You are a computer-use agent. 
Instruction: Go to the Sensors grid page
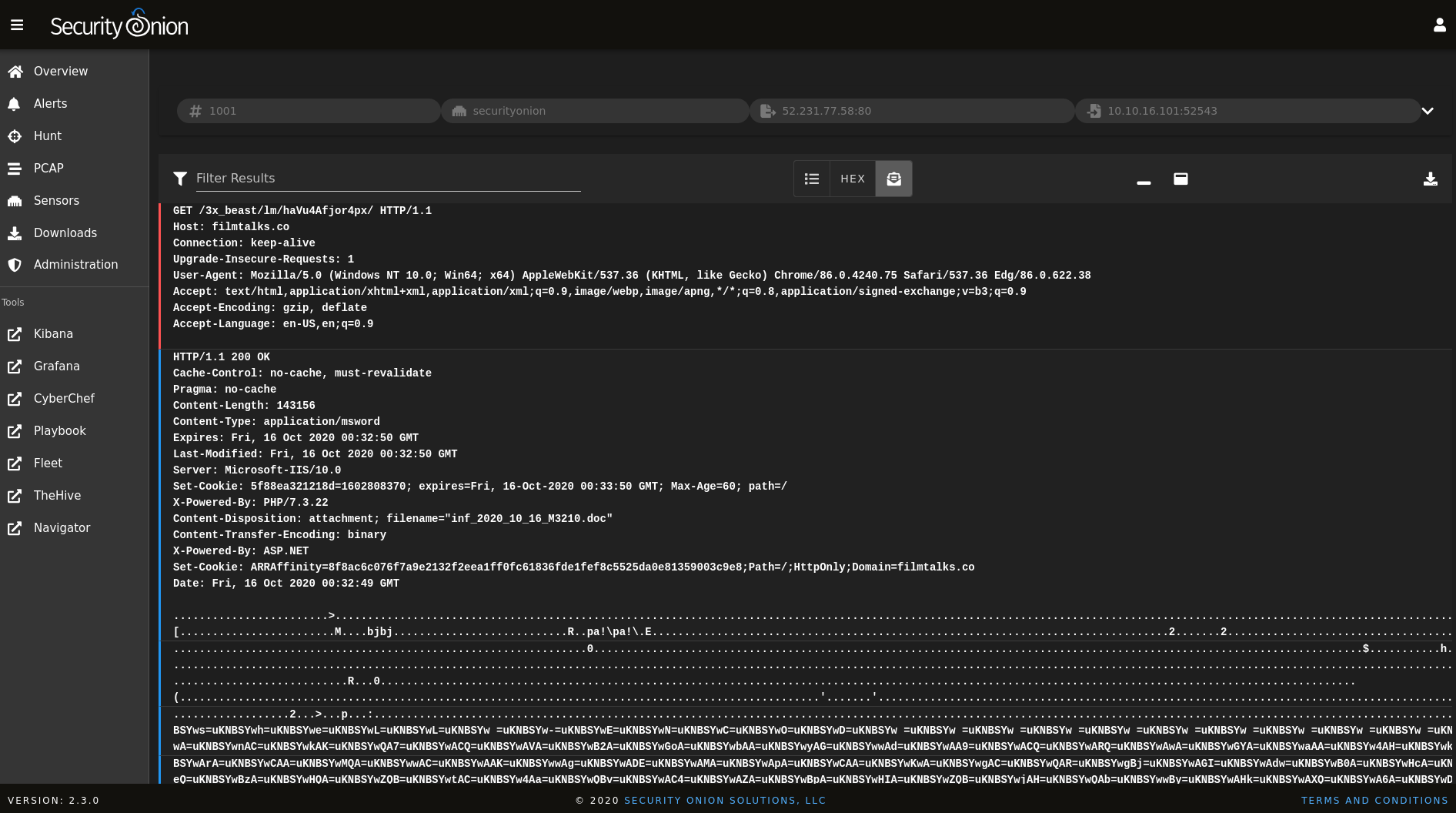[55, 200]
